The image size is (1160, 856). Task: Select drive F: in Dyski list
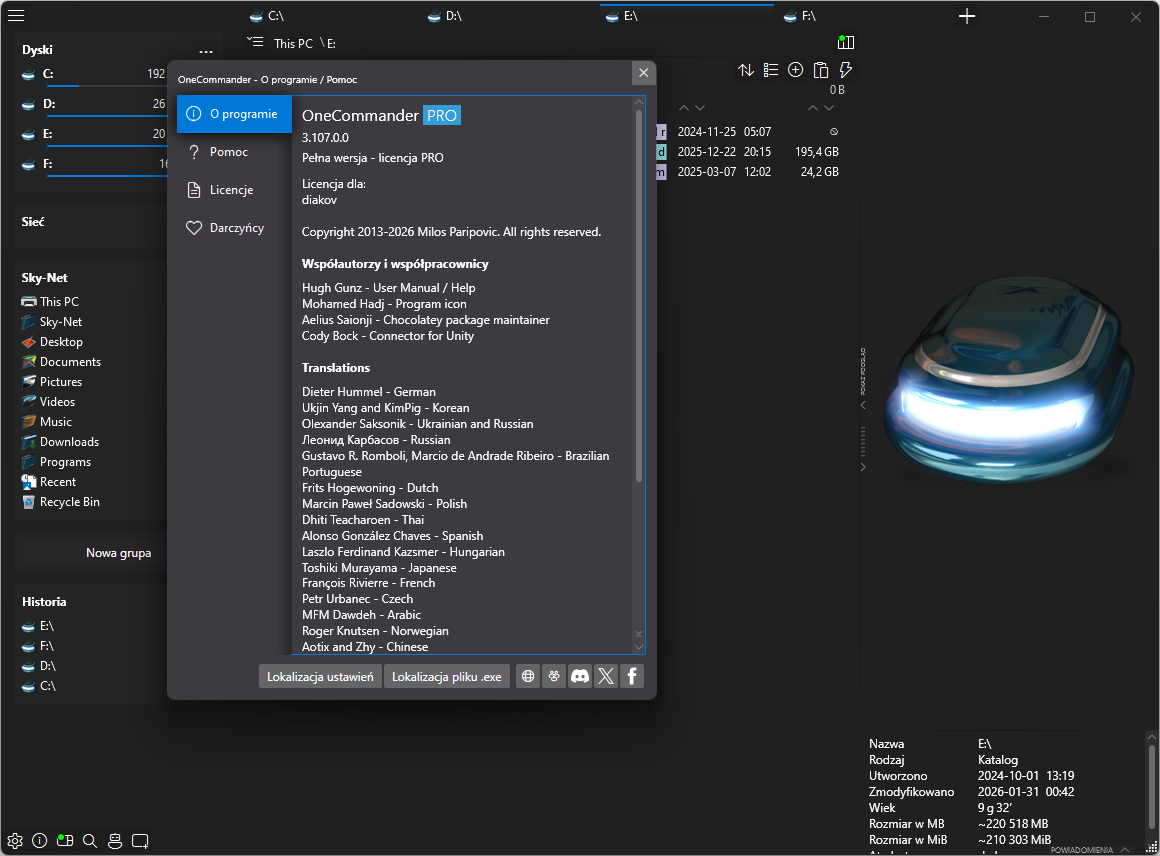click(x=94, y=164)
